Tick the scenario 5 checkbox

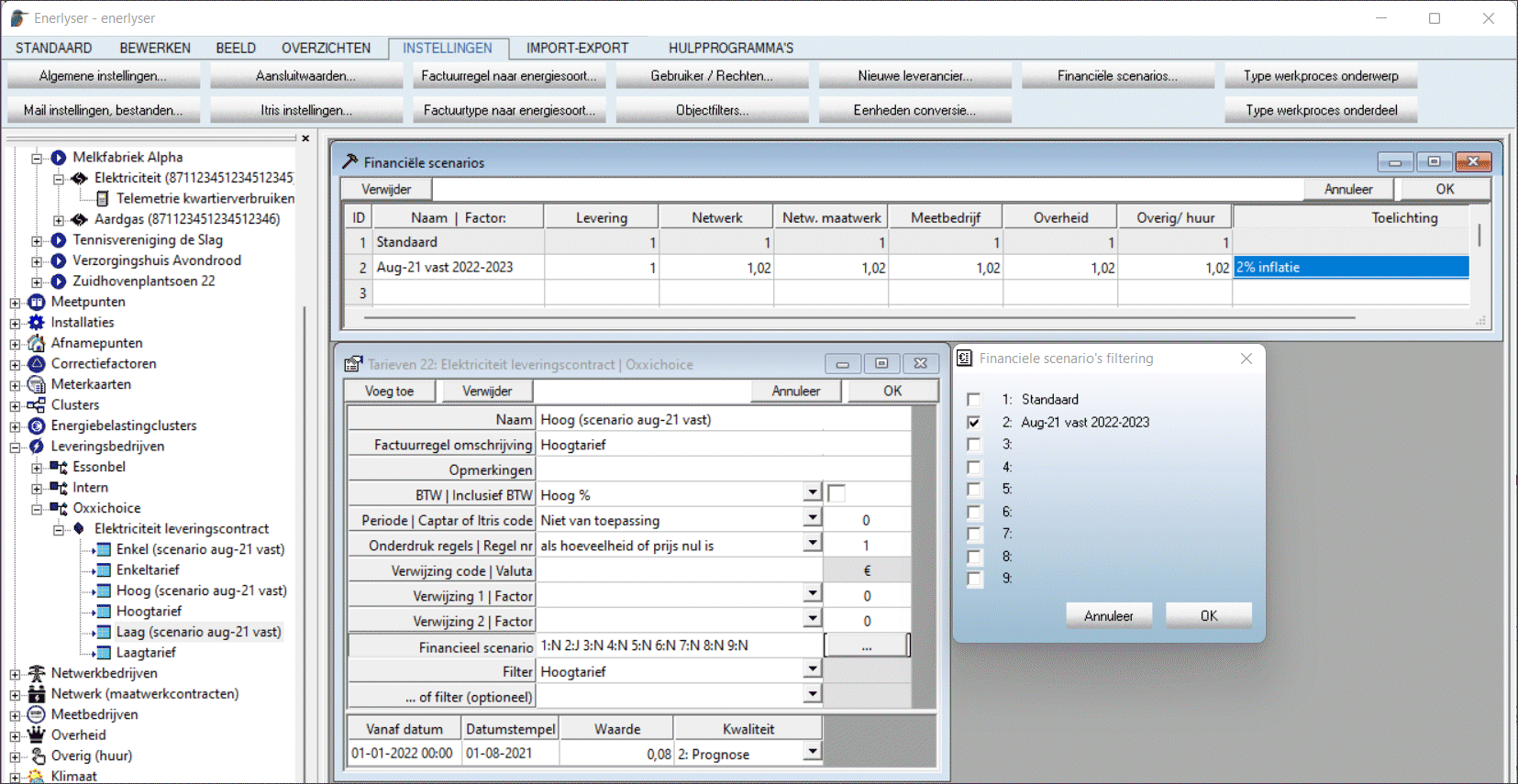pos(974,490)
